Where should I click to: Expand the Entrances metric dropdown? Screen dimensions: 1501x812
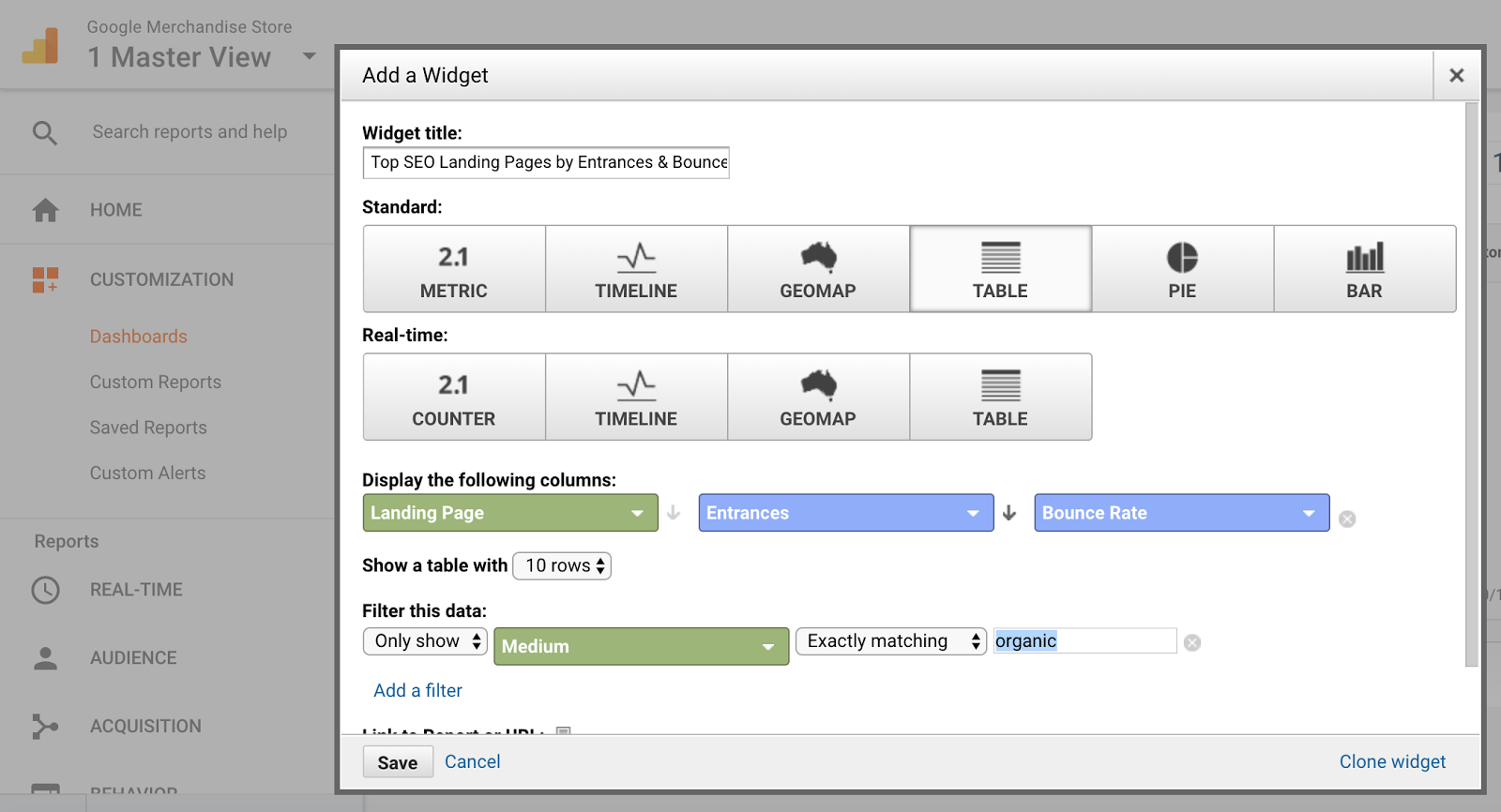point(845,513)
